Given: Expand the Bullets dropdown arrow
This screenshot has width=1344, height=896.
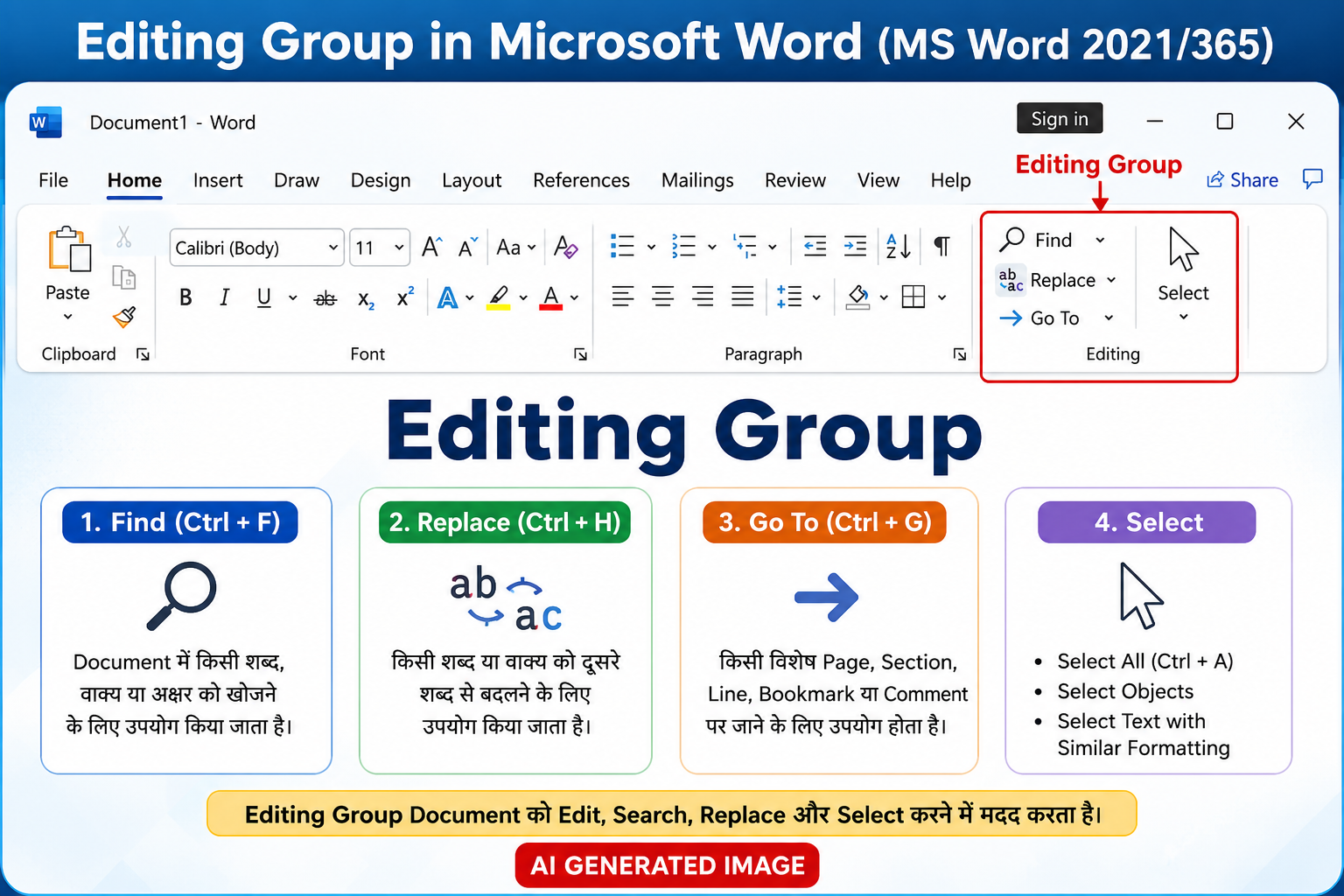Looking at the screenshot, I should pos(651,248).
